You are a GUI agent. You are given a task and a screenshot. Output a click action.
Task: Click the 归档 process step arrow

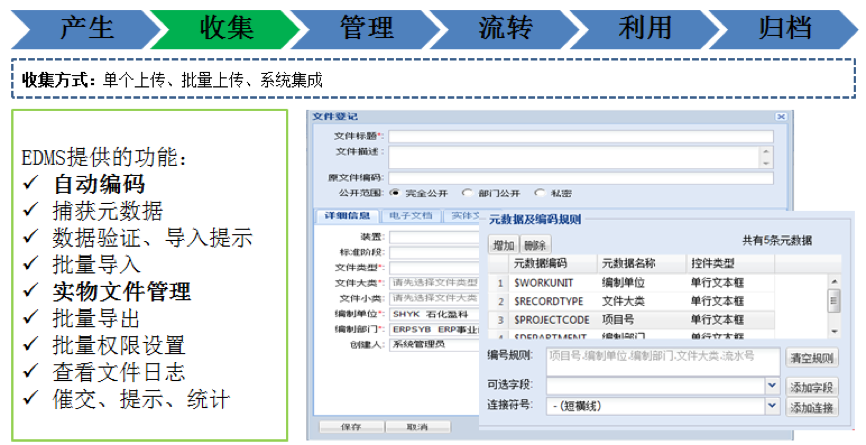[785, 26]
